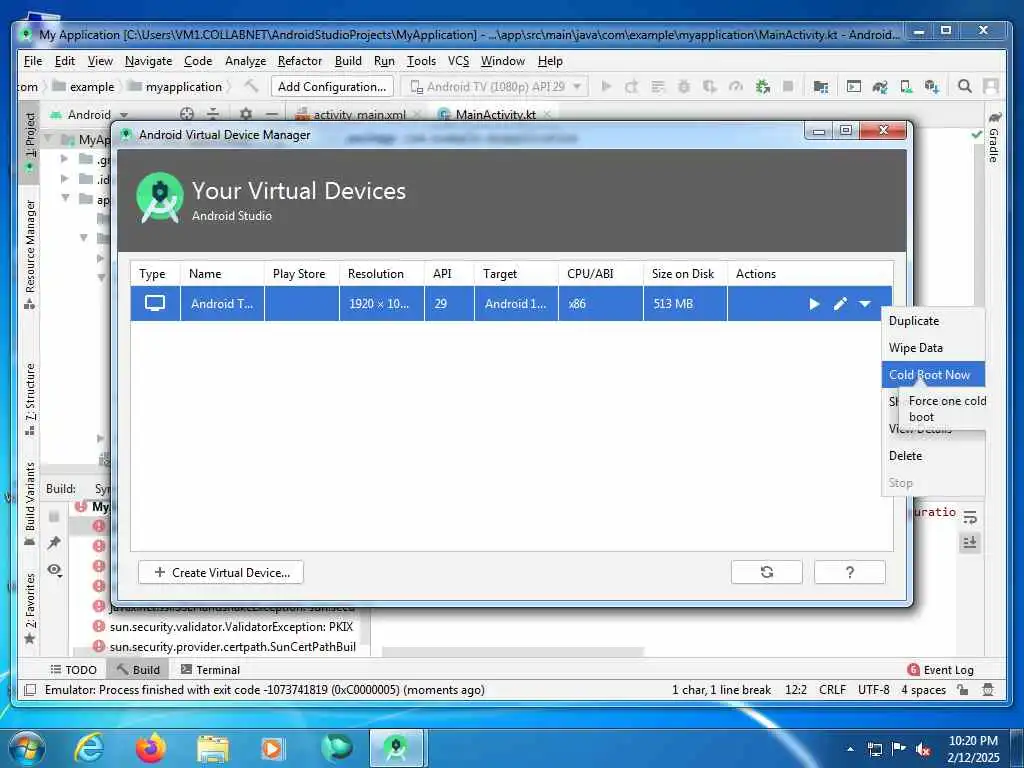Refresh the virtual device list
The height and width of the screenshot is (768, 1024).
pyautogui.click(x=767, y=572)
